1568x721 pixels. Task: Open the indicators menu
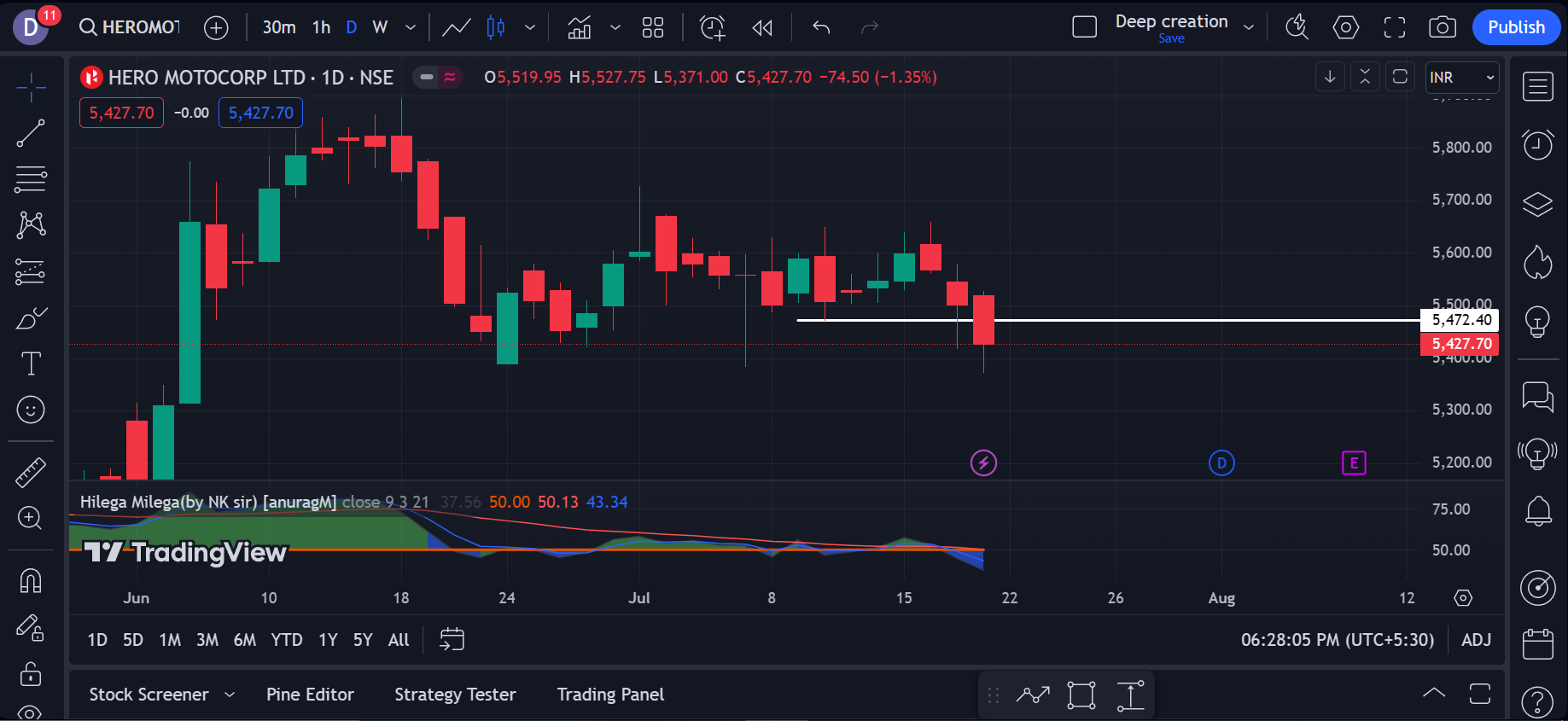[x=580, y=27]
